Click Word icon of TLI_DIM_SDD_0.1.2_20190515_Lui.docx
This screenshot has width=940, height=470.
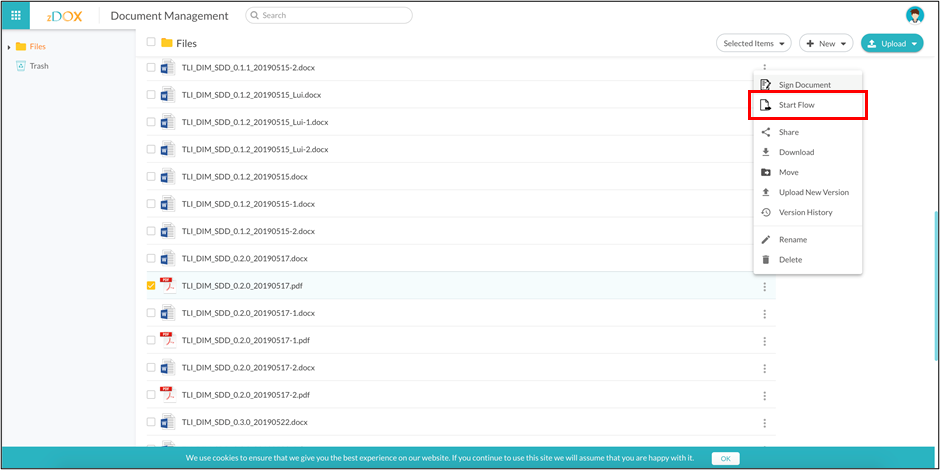tap(168, 95)
